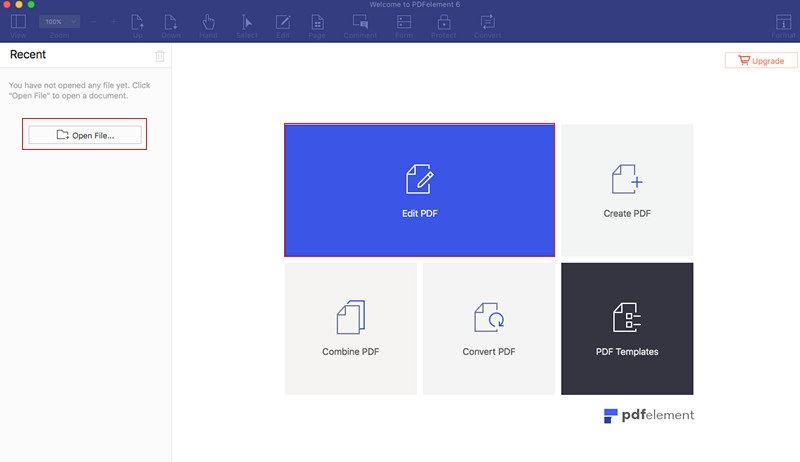Screen dimensions: 800x462
Task: Click the Upgrade button
Action: point(761,60)
